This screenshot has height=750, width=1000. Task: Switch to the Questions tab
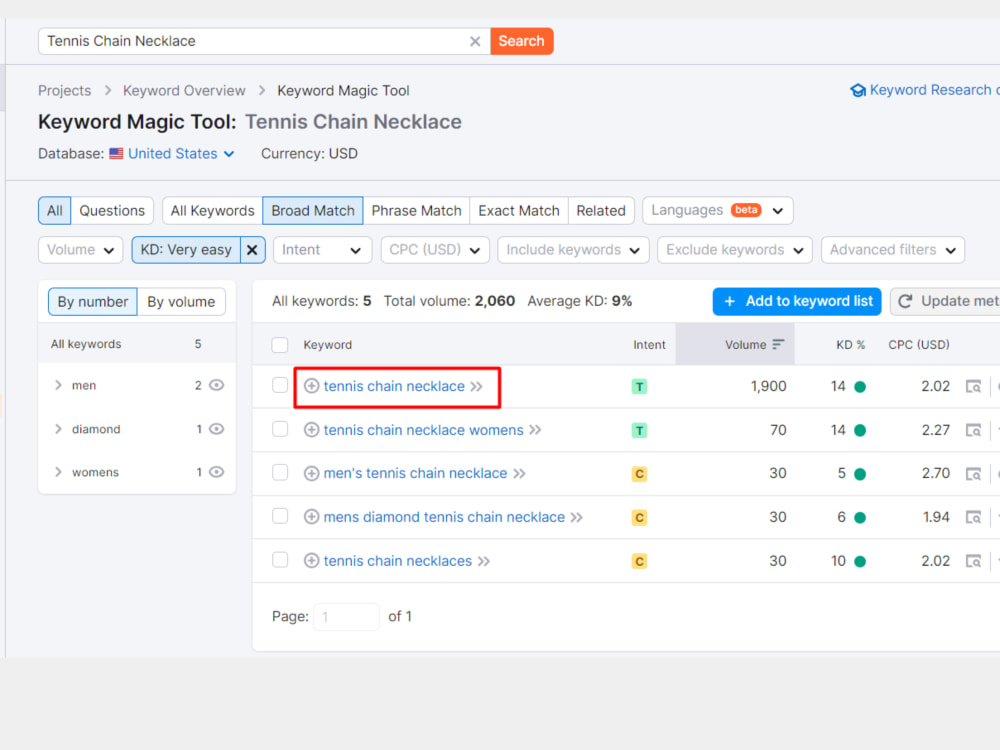pos(112,210)
